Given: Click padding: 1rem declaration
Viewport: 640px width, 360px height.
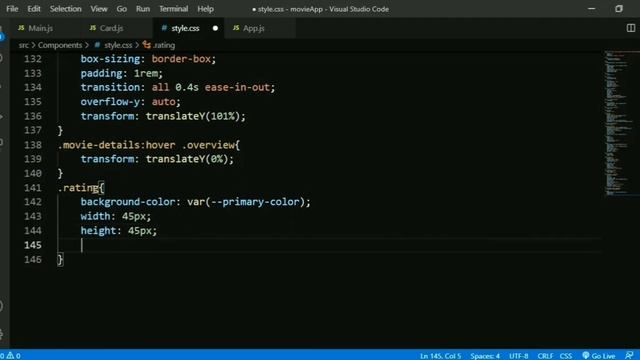Looking at the screenshot, I should [121, 73].
